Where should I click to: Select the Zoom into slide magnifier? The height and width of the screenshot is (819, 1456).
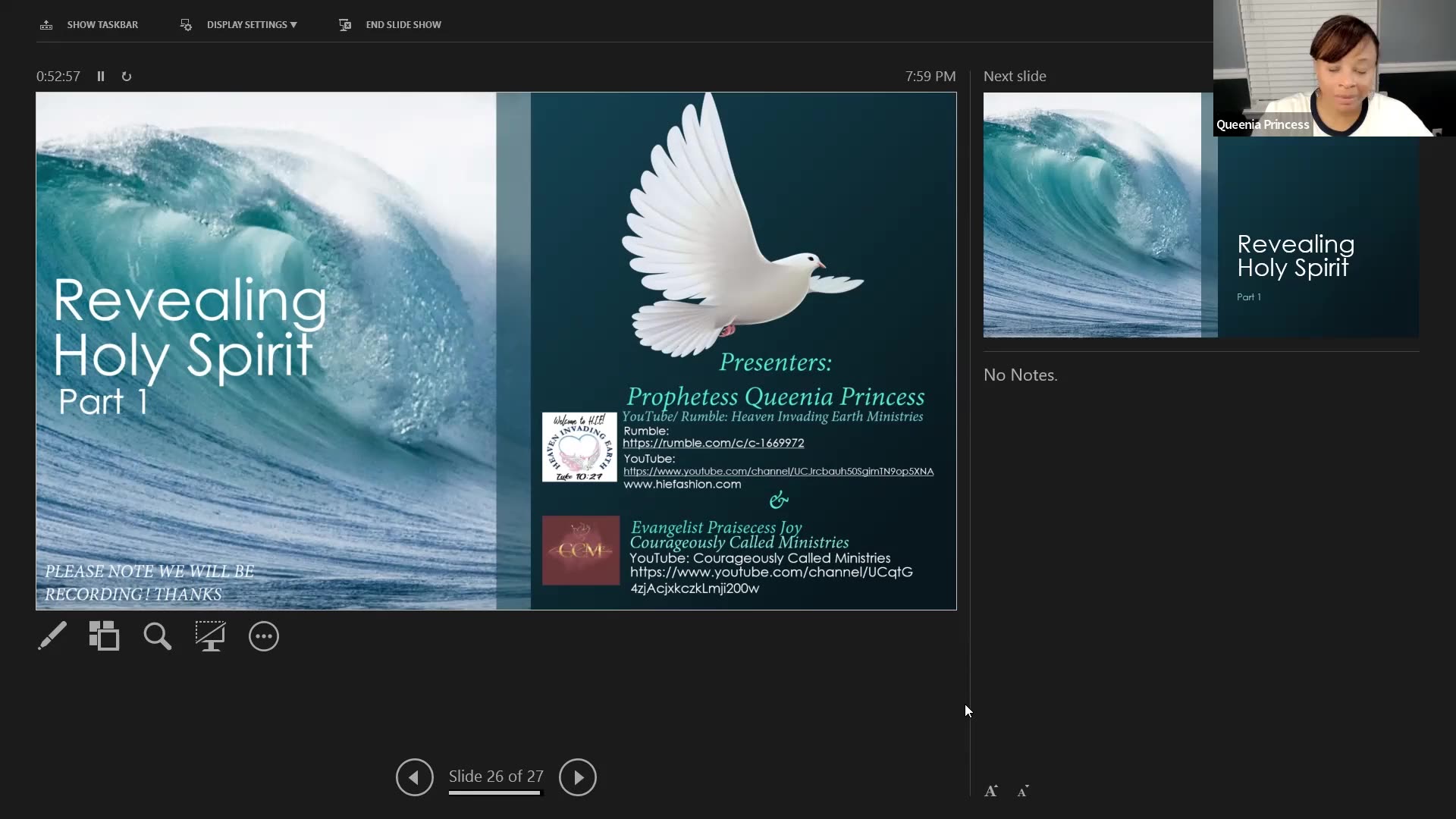point(158,636)
